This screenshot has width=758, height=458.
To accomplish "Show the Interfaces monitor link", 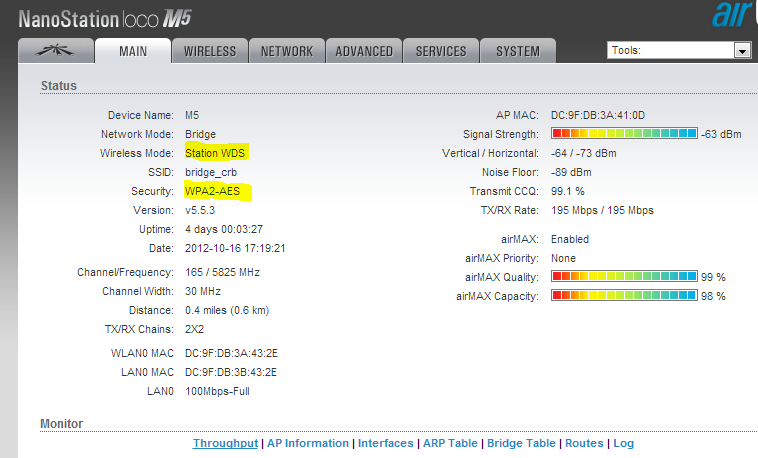I will [386, 443].
